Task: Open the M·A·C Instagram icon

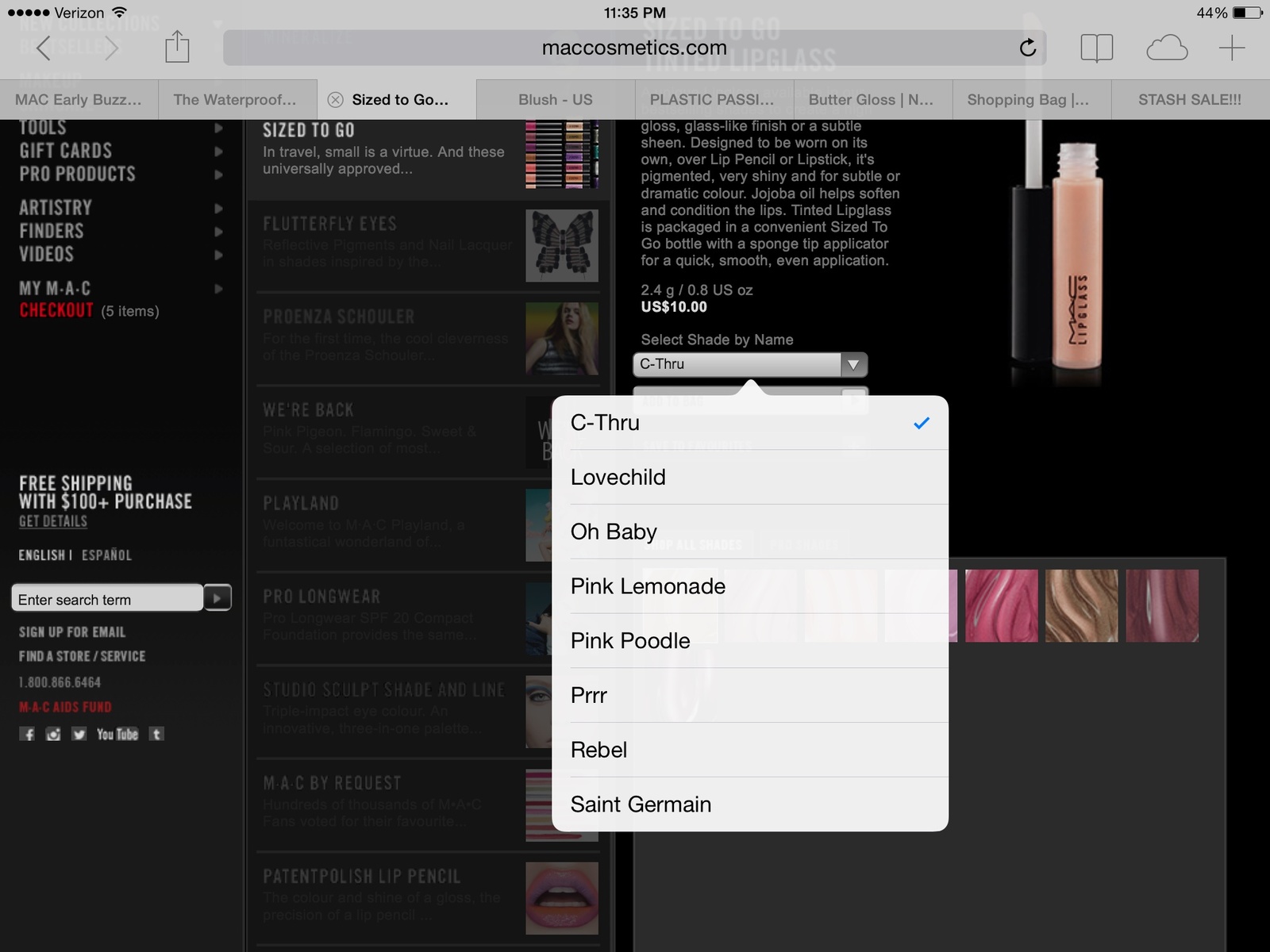Action: pyautogui.click(x=53, y=735)
